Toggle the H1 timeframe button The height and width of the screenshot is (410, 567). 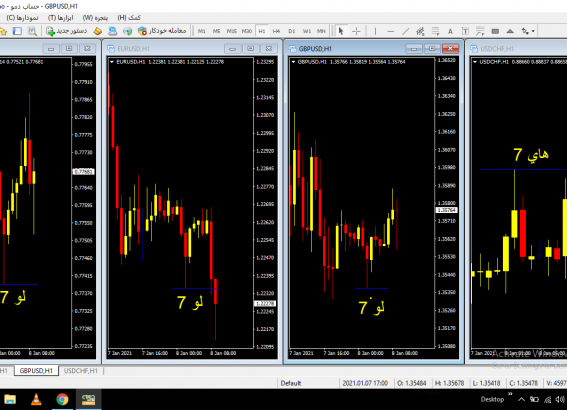[x=262, y=31]
